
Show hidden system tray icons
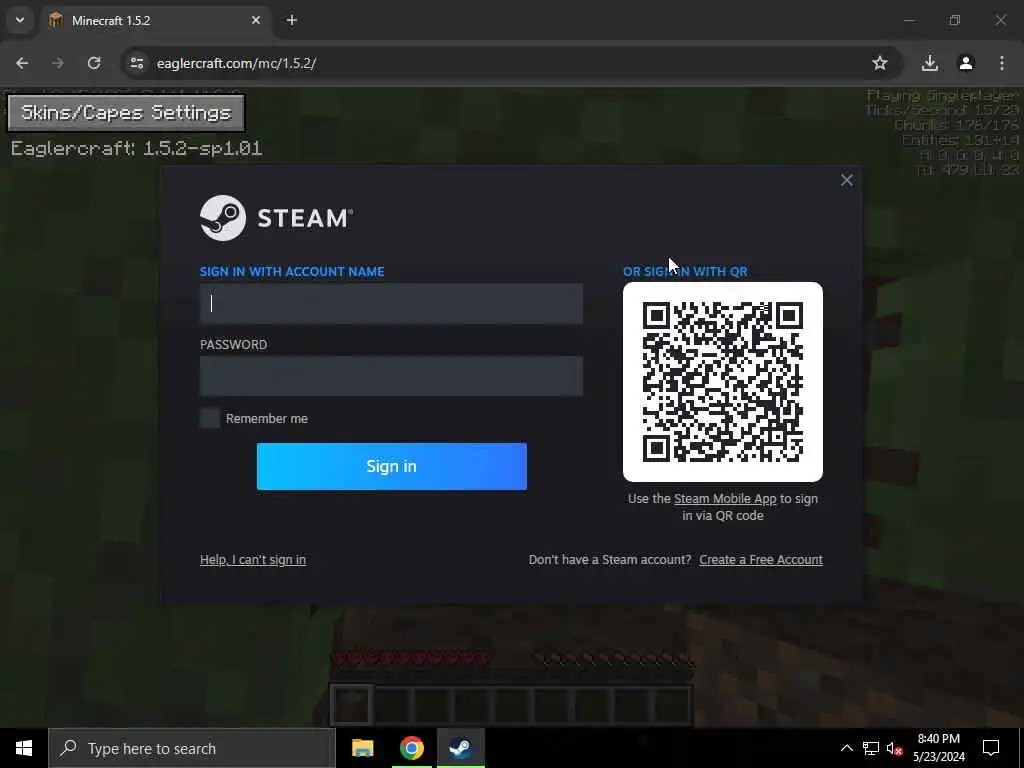point(846,748)
